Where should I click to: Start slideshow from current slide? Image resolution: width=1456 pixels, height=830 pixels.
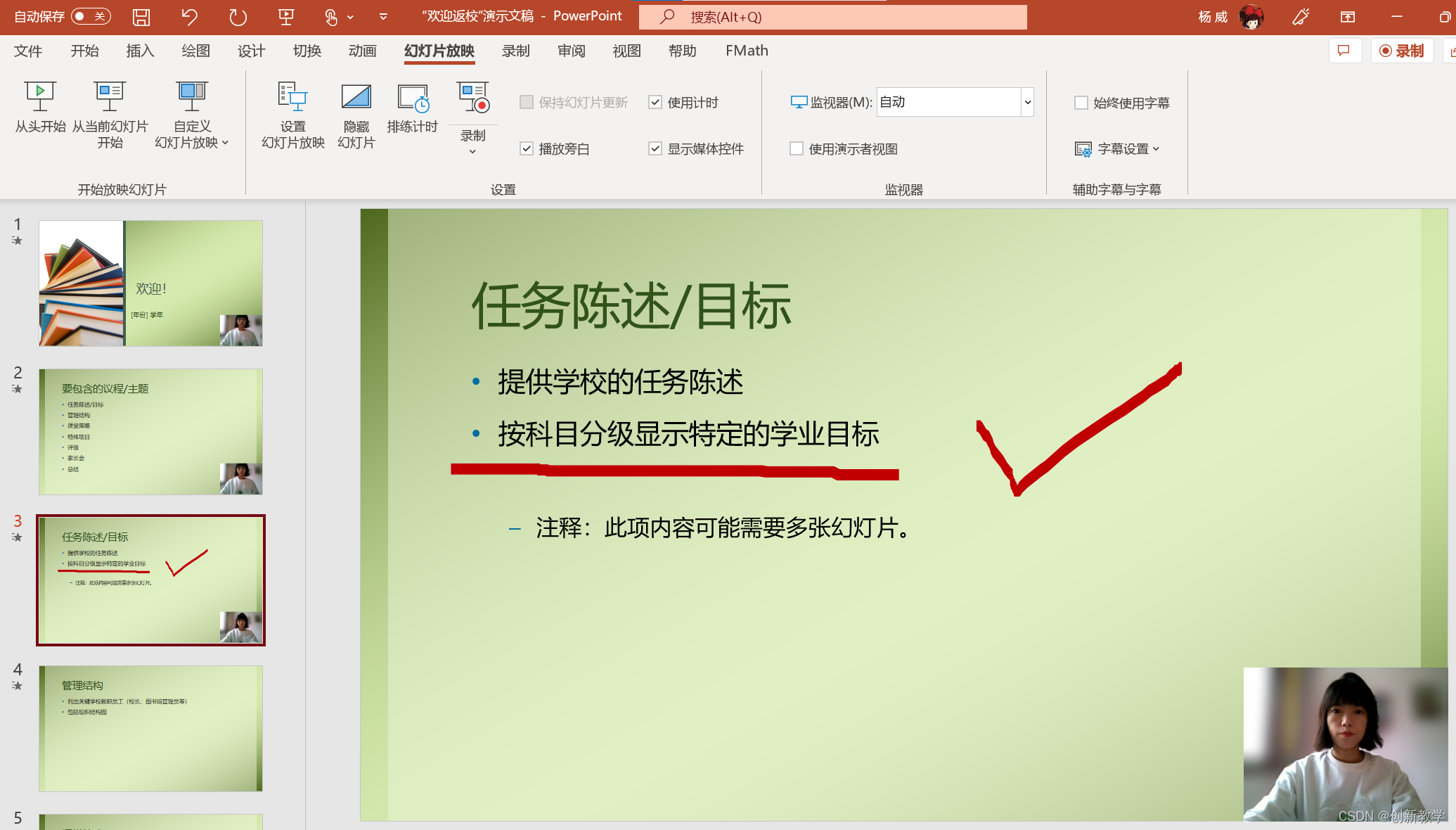(x=110, y=97)
